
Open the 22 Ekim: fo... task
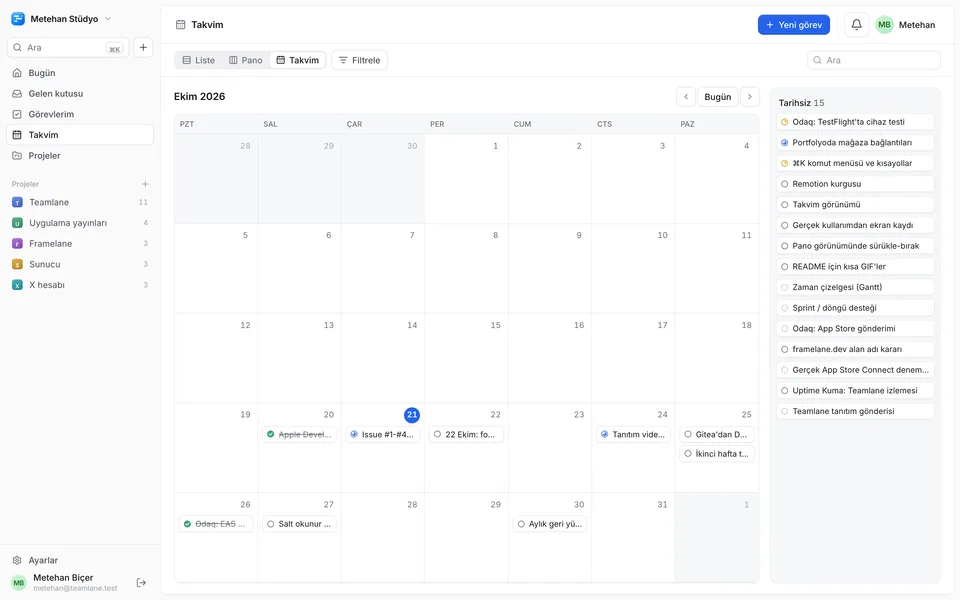point(466,434)
